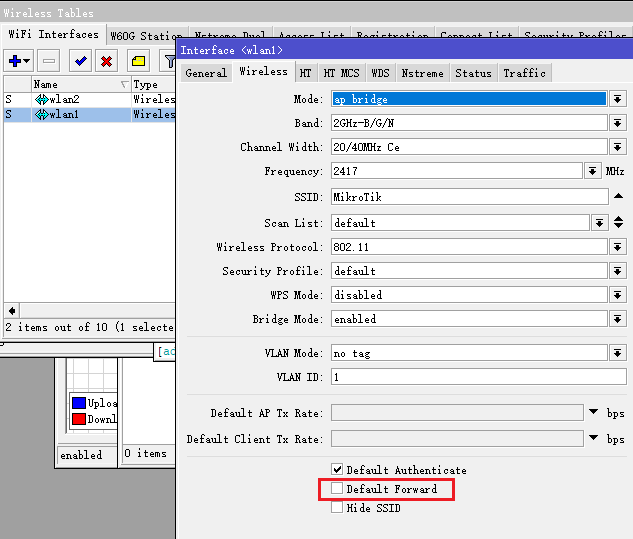The height and width of the screenshot is (539, 633).
Task: Disable interface with red X icon
Action: click(106, 61)
